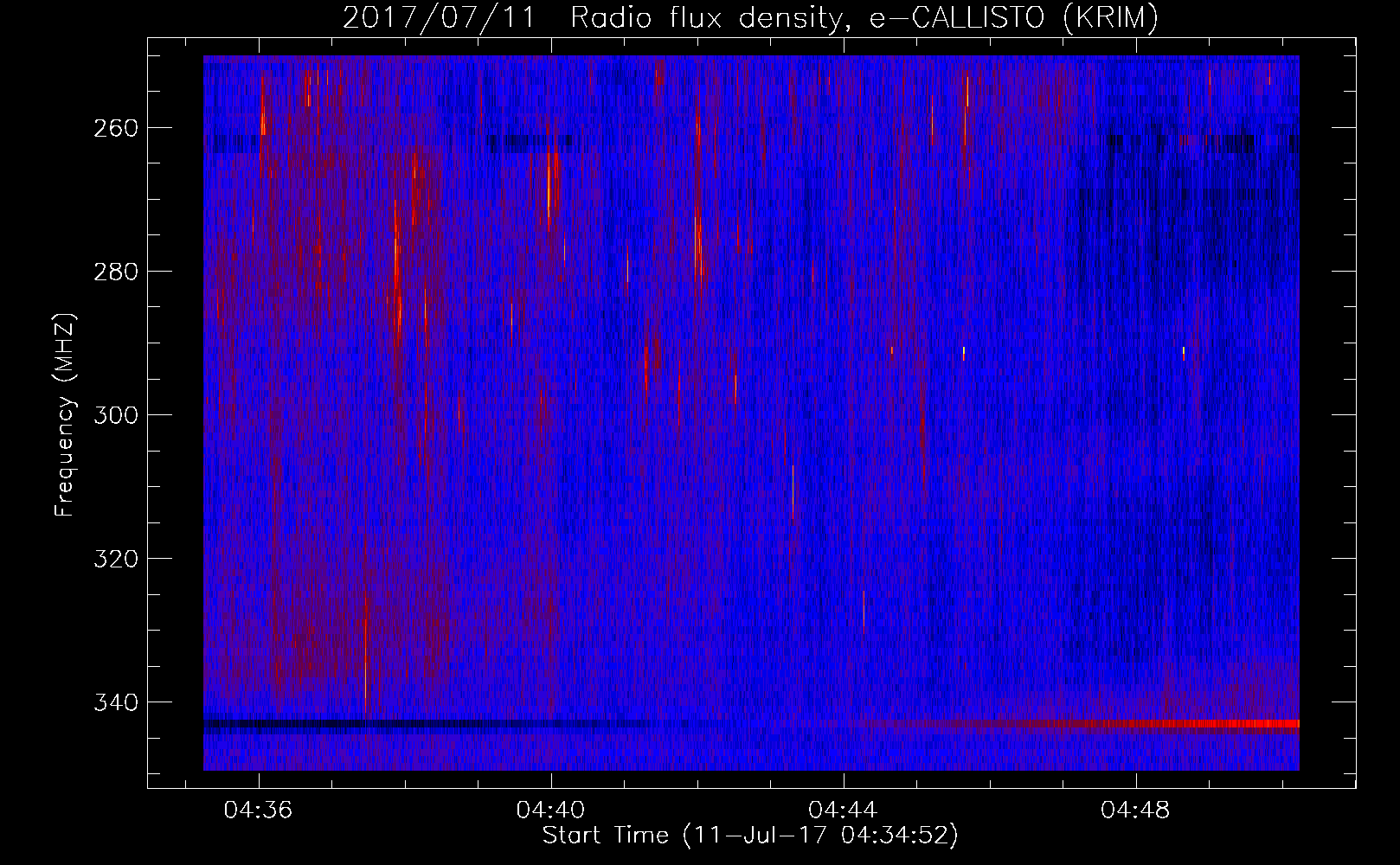1400x865 pixels.
Task: Click the 04:36 time tick label
Action: 258,811
